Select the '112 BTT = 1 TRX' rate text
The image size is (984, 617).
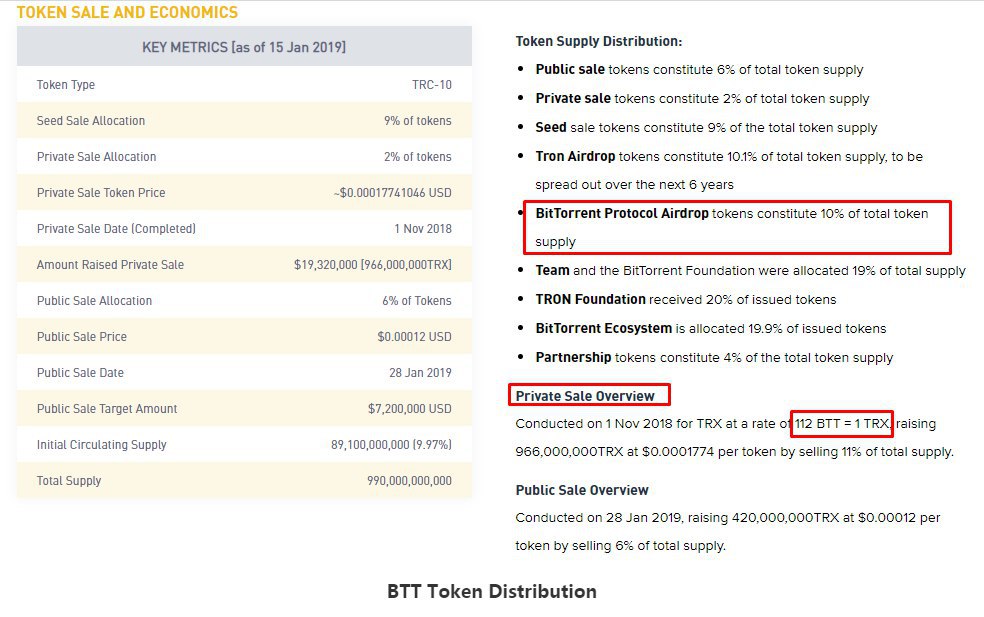tap(842, 424)
